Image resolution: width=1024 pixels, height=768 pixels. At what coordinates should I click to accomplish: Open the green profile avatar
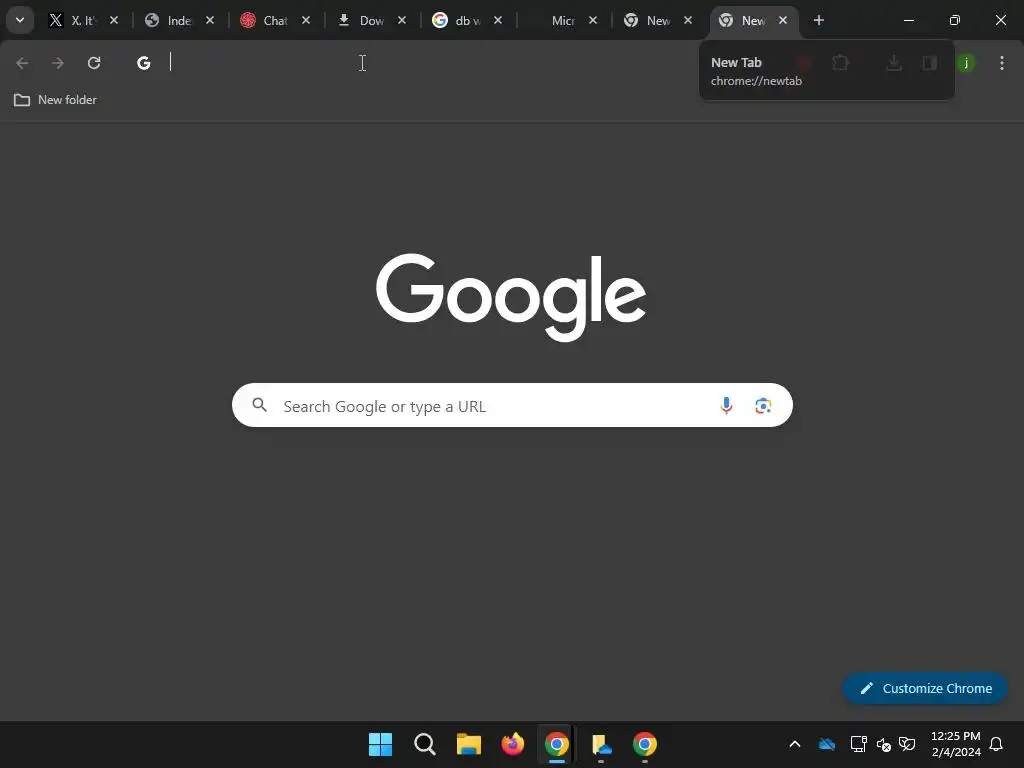pos(966,63)
